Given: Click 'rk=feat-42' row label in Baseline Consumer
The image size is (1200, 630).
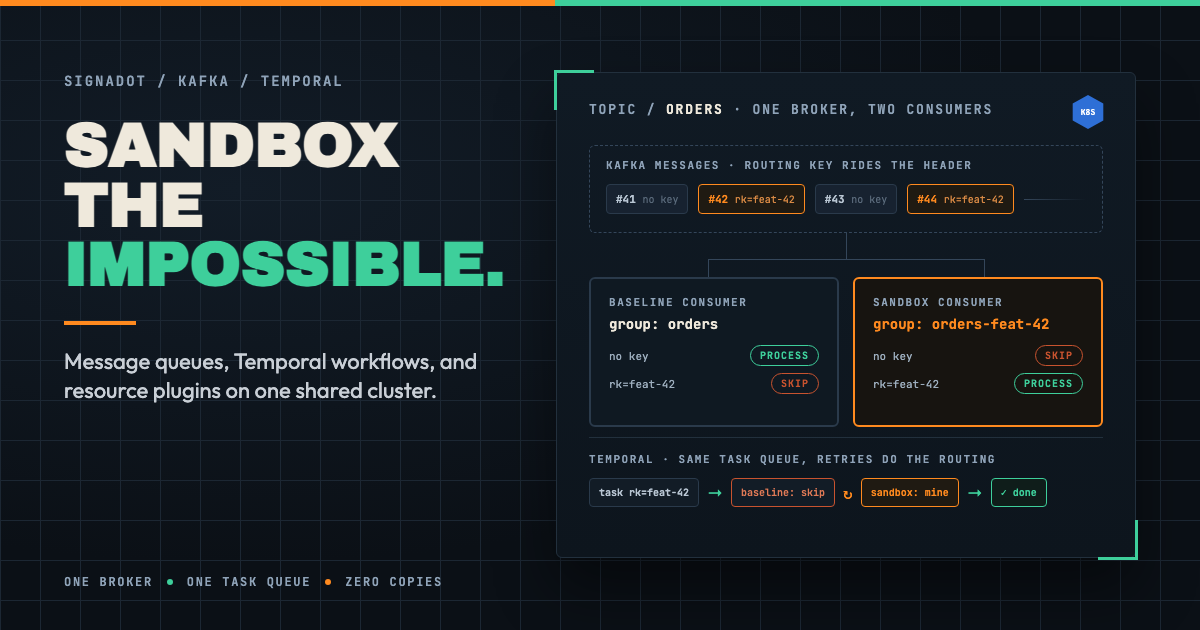Looking at the screenshot, I should coord(642,384).
